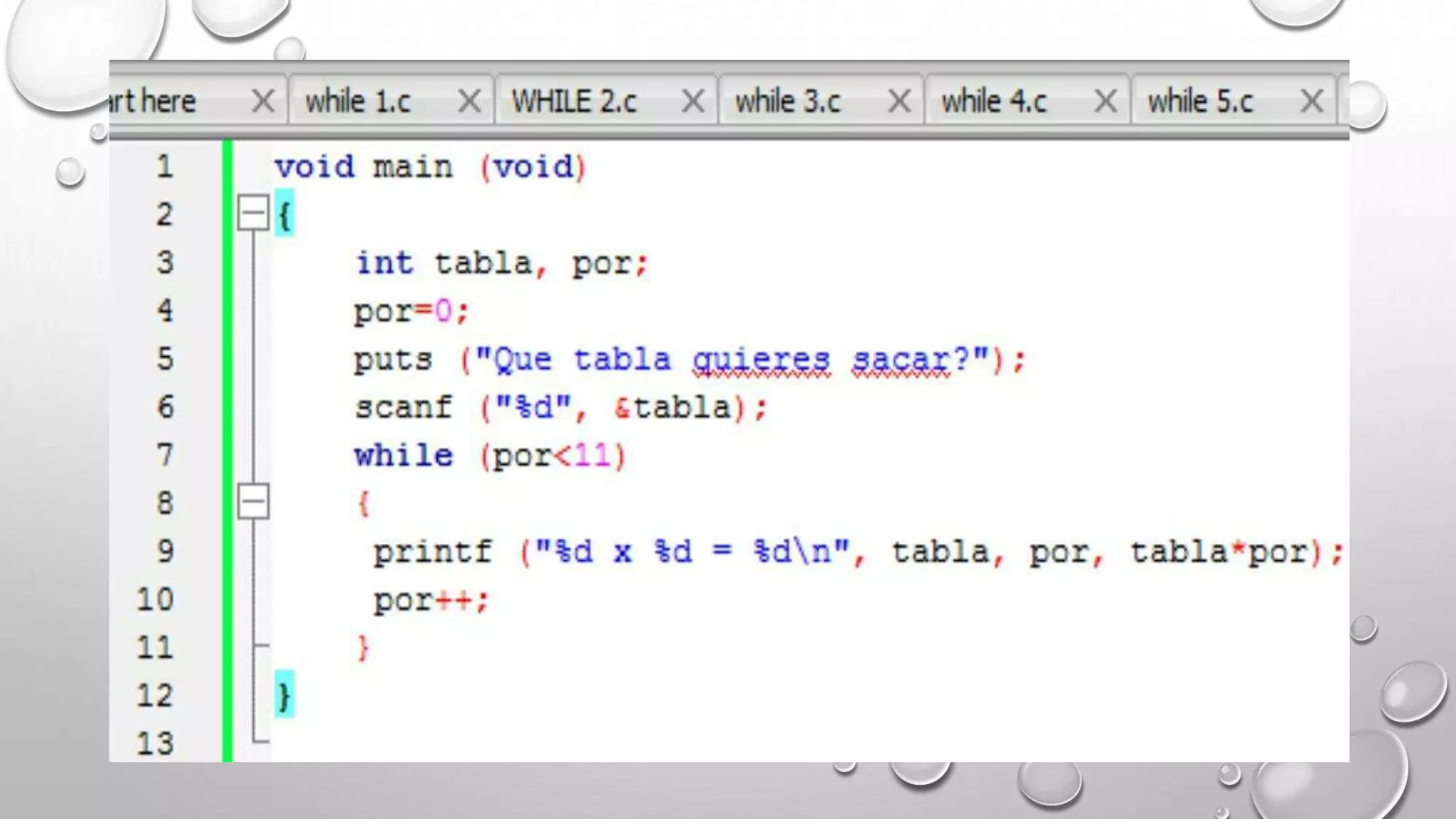Viewport: 1456px width, 819px height.
Task: Open the 'WHILE 2.c' tab
Action: tap(574, 102)
